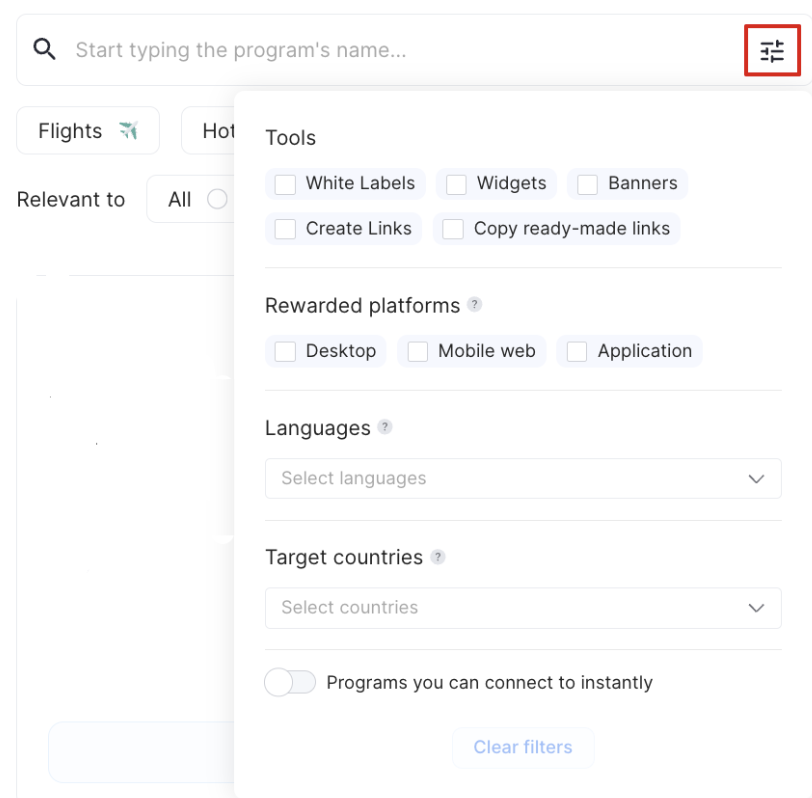Tick the Banners checkbox

[588, 184]
